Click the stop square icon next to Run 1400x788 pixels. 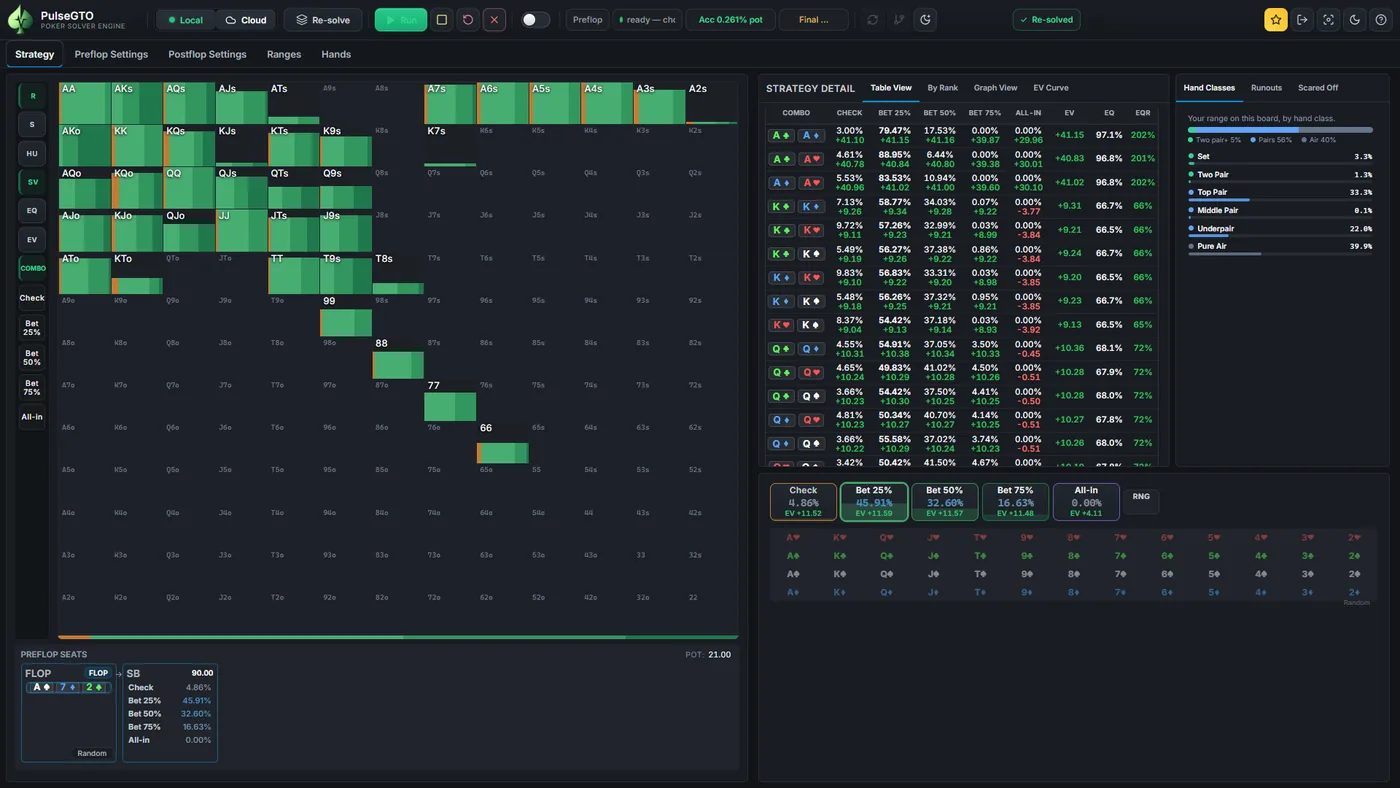click(x=442, y=20)
